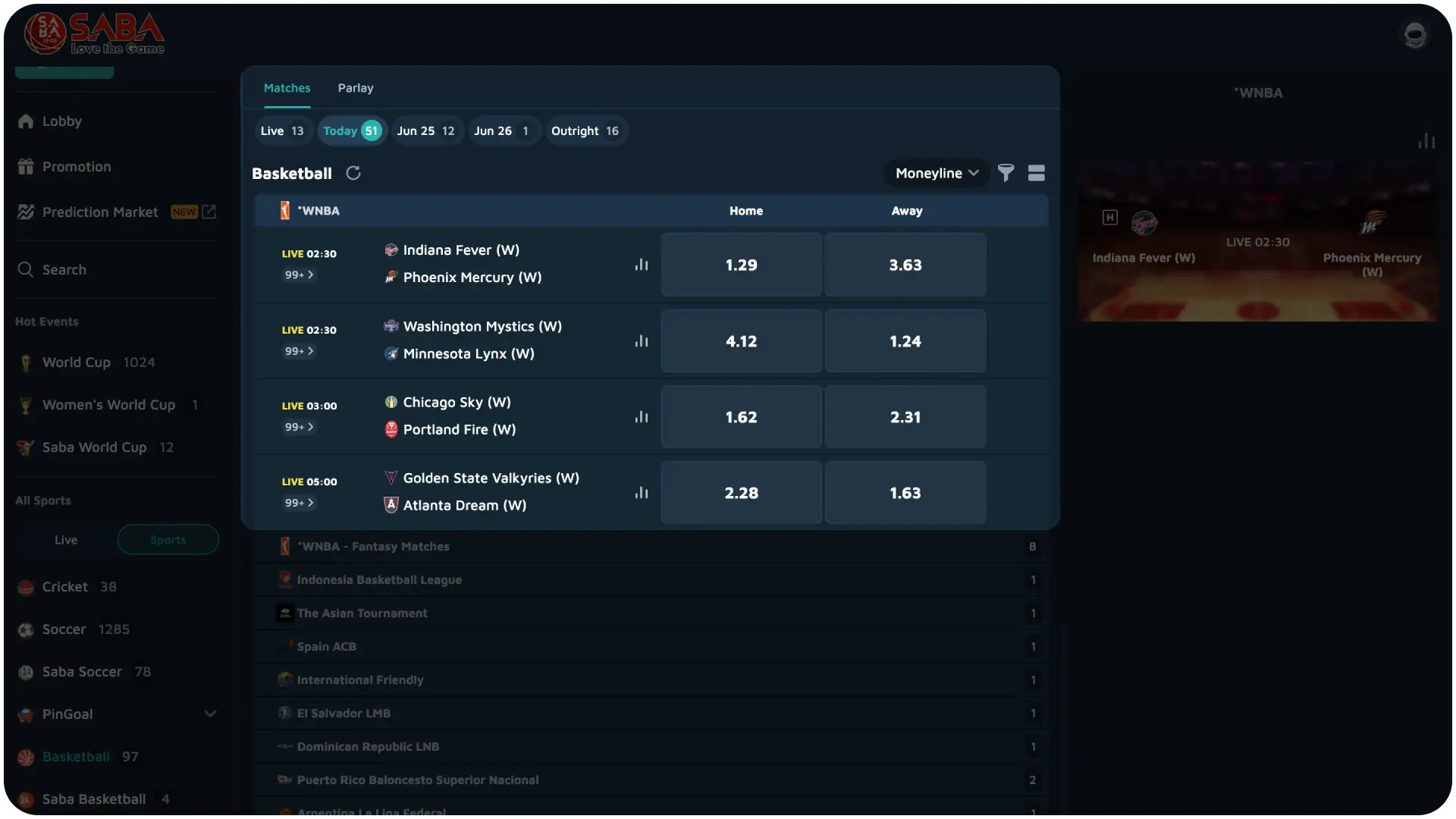This screenshot has width=1456, height=819.
Task: Expand 99+ markets for Washington Mystics match
Action: (300, 351)
